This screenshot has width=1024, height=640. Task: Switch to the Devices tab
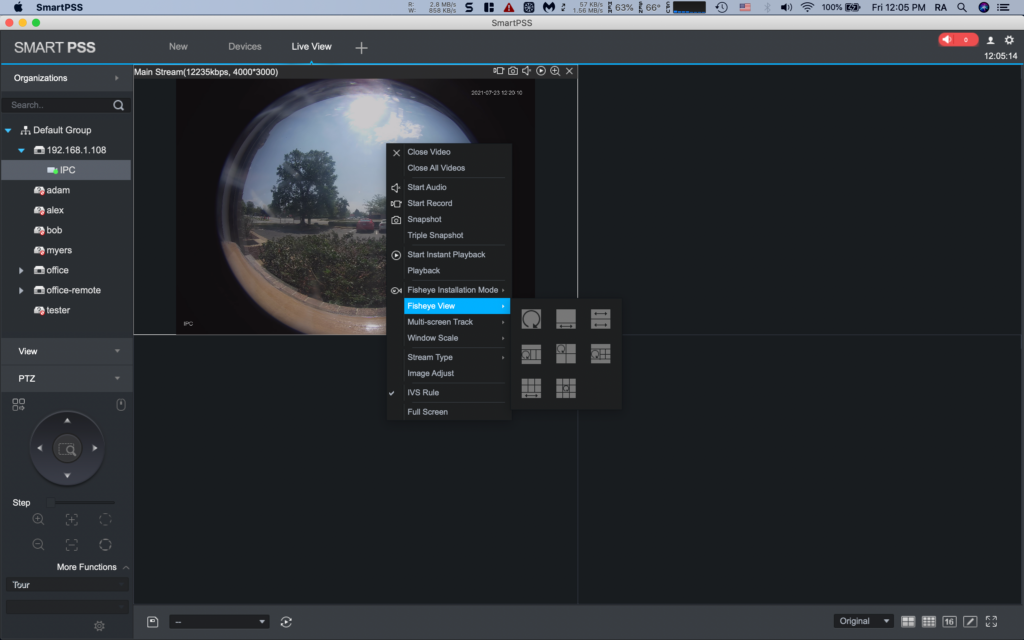click(245, 46)
